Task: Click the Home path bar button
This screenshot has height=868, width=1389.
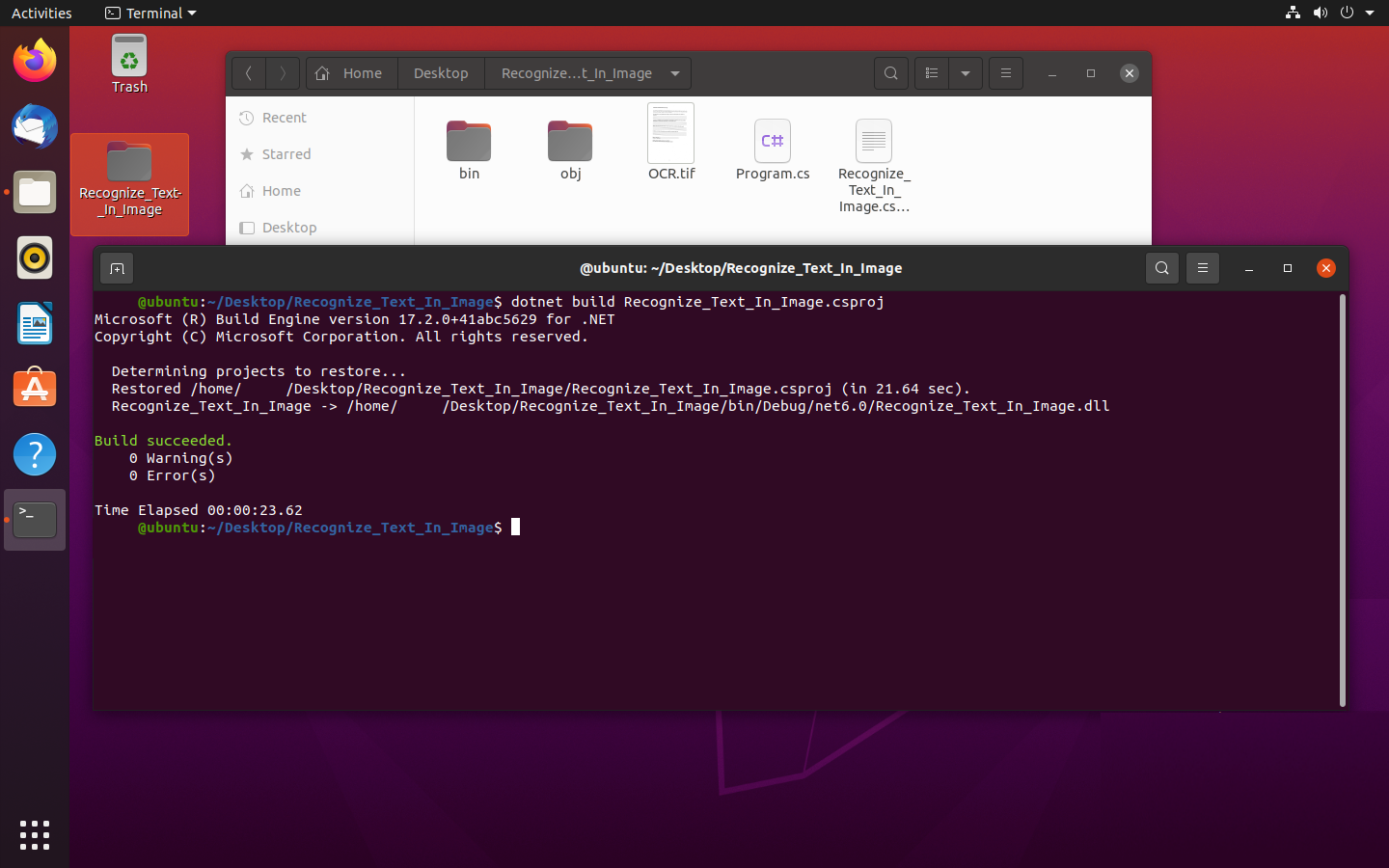Action: coord(352,73)
